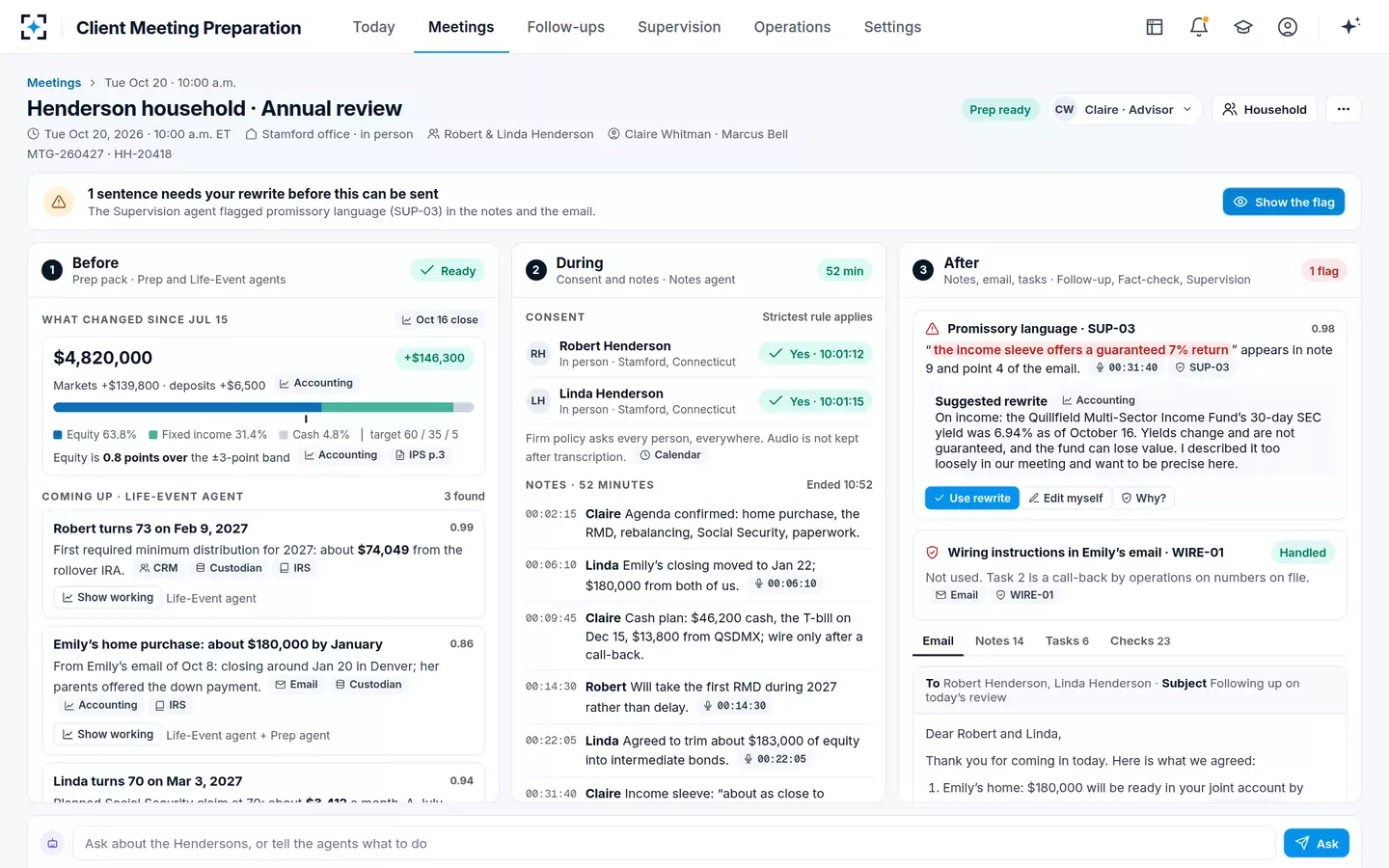Click Show the flag button

pos(1284,202)
